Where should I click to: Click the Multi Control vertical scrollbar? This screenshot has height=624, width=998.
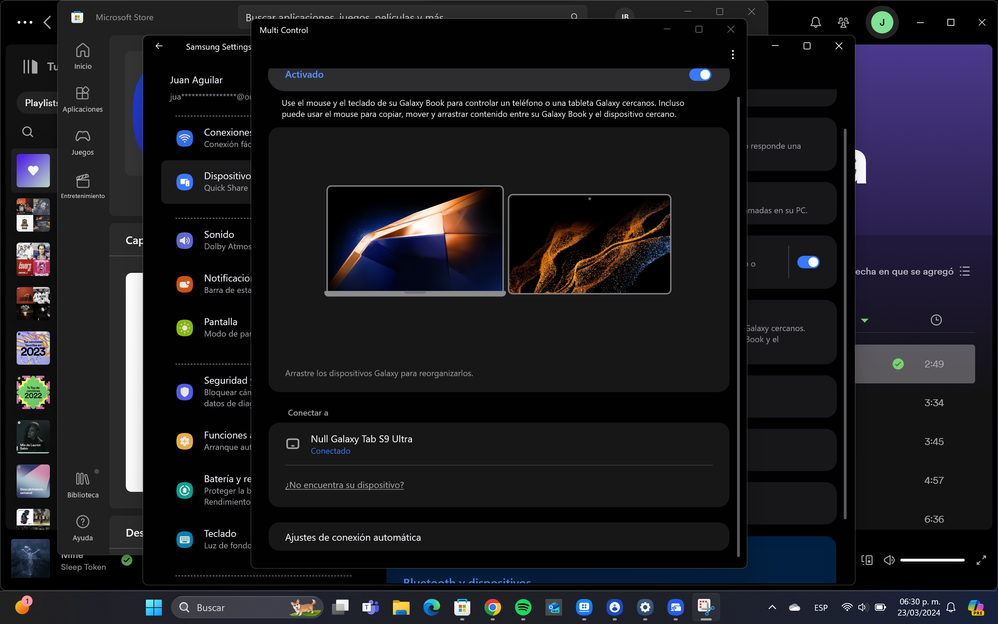(738, 326)
